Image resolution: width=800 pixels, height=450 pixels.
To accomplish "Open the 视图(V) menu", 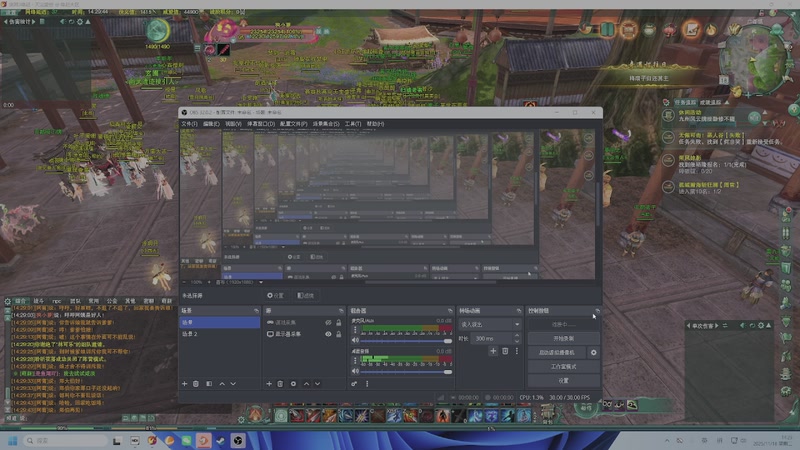I will tap(233, 124).
